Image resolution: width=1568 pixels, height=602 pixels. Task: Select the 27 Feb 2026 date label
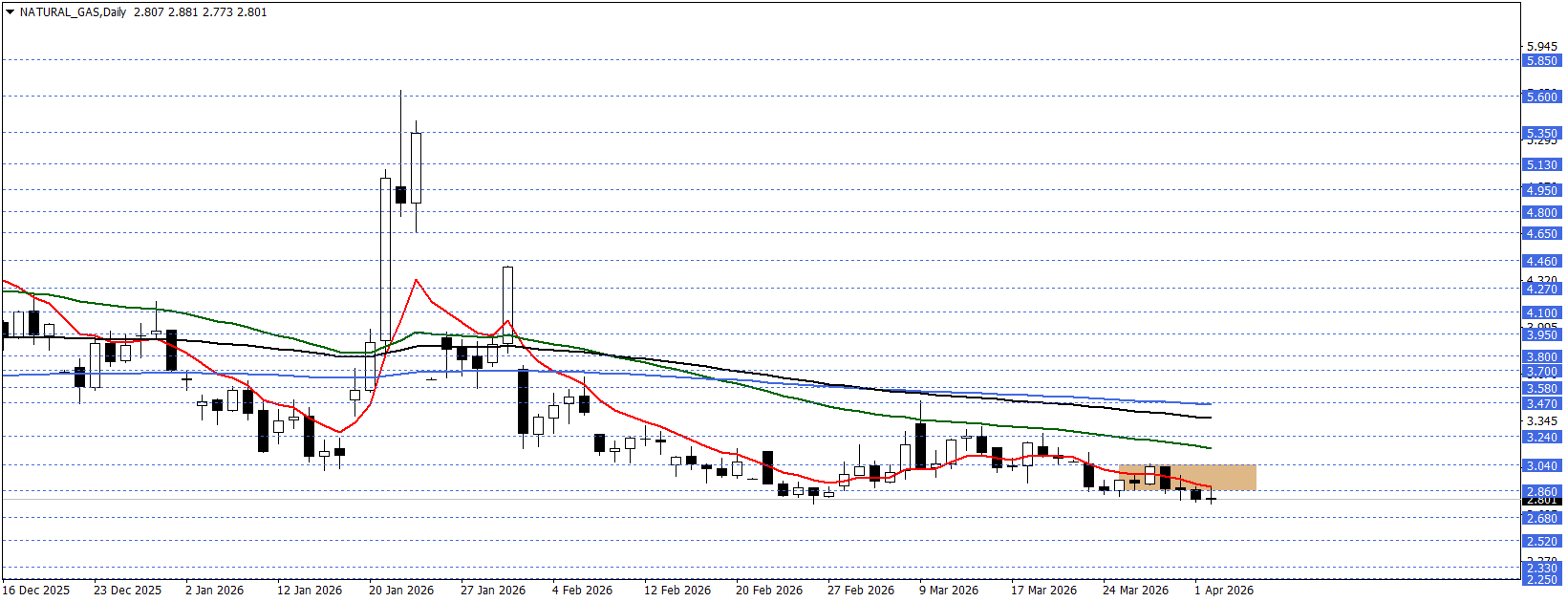[861, 590]
